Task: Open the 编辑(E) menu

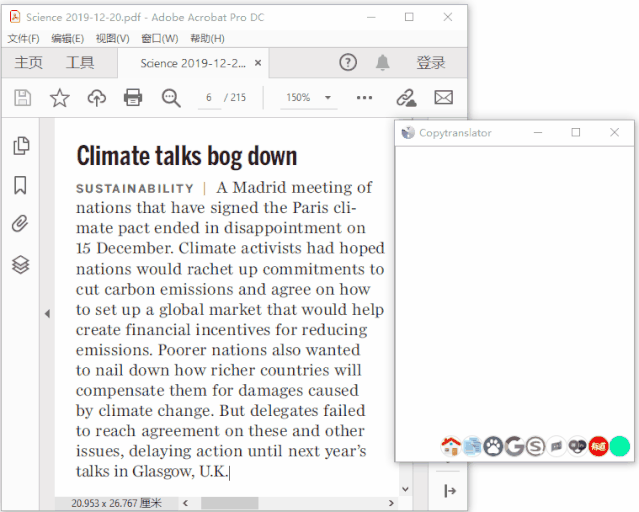Action: pyautogui.click(x=68, y=39)
